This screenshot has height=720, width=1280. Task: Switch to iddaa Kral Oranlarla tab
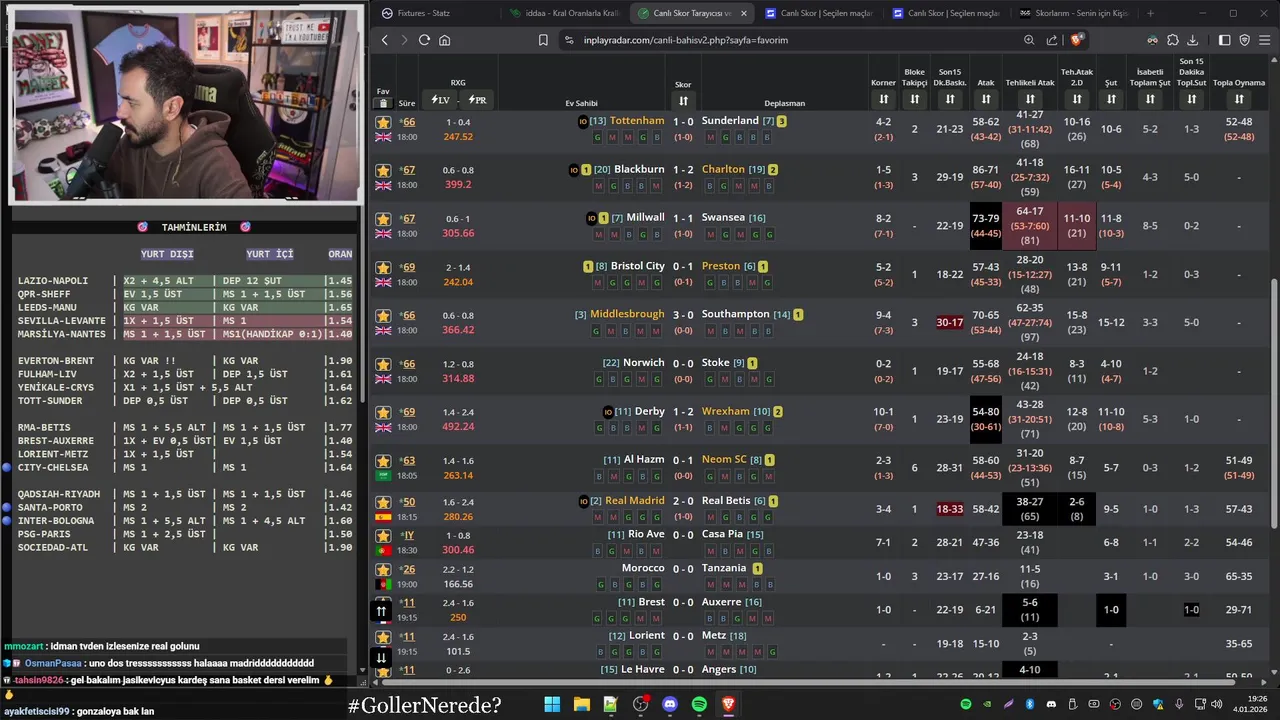(x=565, y=13)
